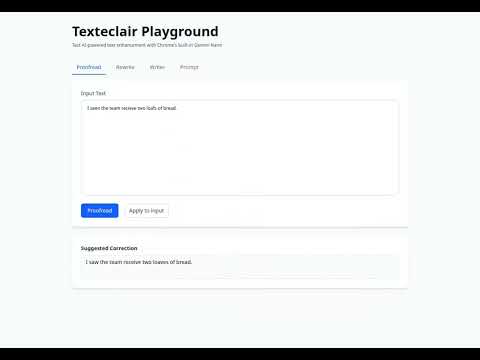480x360 pixels.
Task: Click the blue Proofread button
Action: point(100,211)
